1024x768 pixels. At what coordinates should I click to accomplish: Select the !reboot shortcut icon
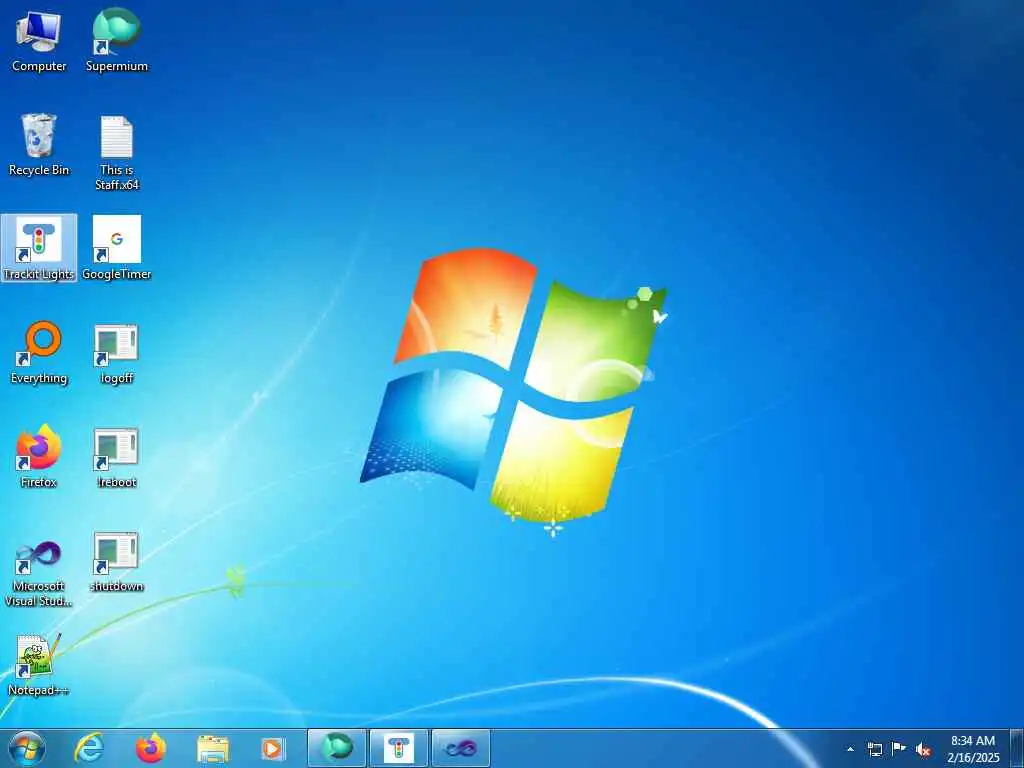pyautogui.click(x=116, y=456)
